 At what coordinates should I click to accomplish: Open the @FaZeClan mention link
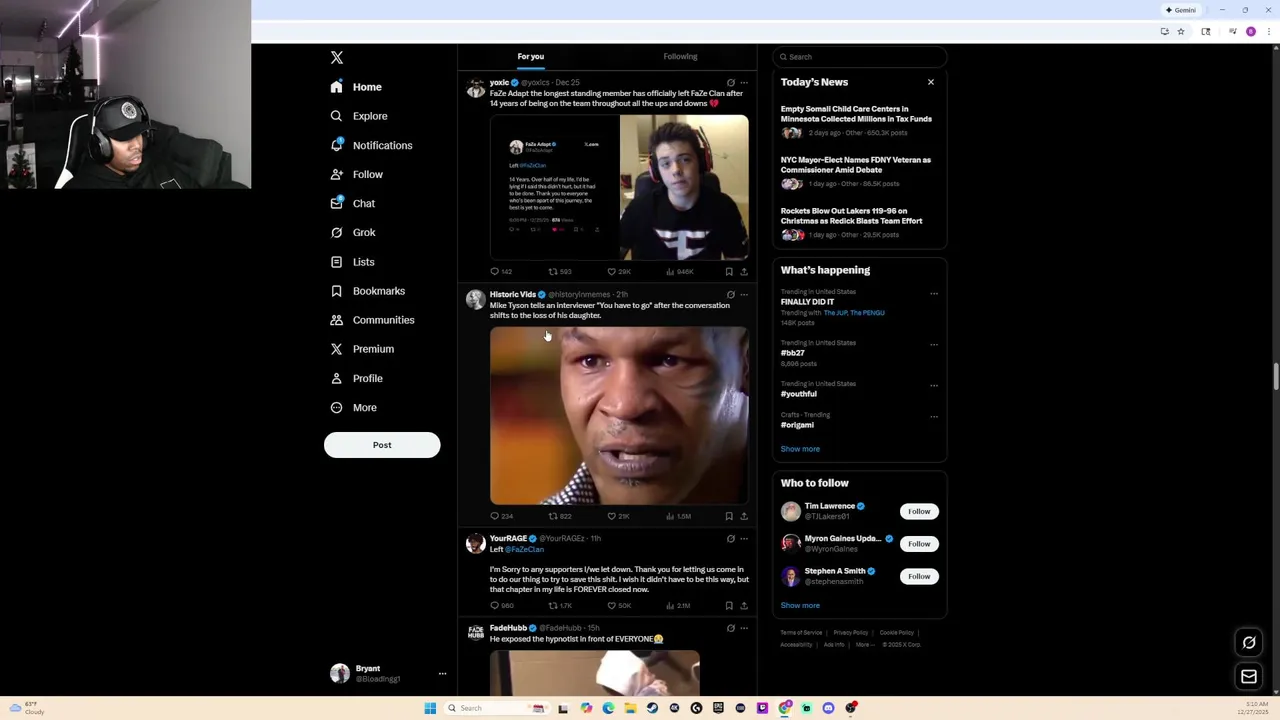524,549
